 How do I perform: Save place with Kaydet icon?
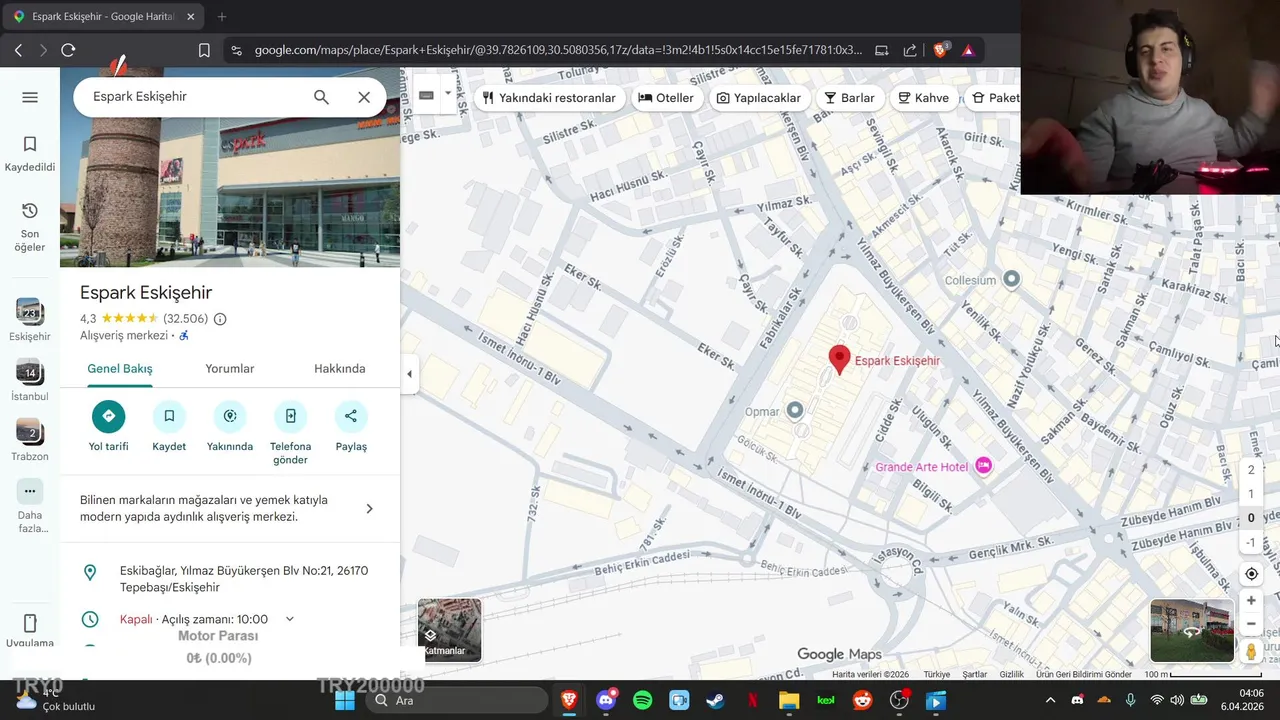[169, 416]
